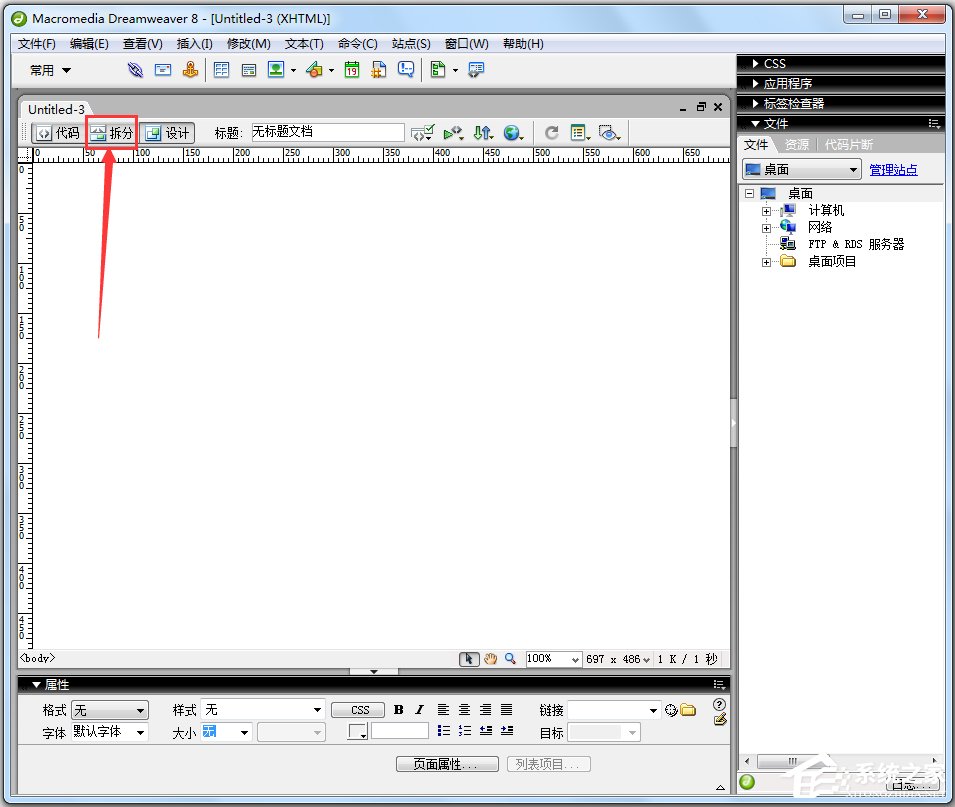Viewport: 955px width, 807px height.
Task: Open Preview in Browser with the globe icon
Action: click(511, 131)
